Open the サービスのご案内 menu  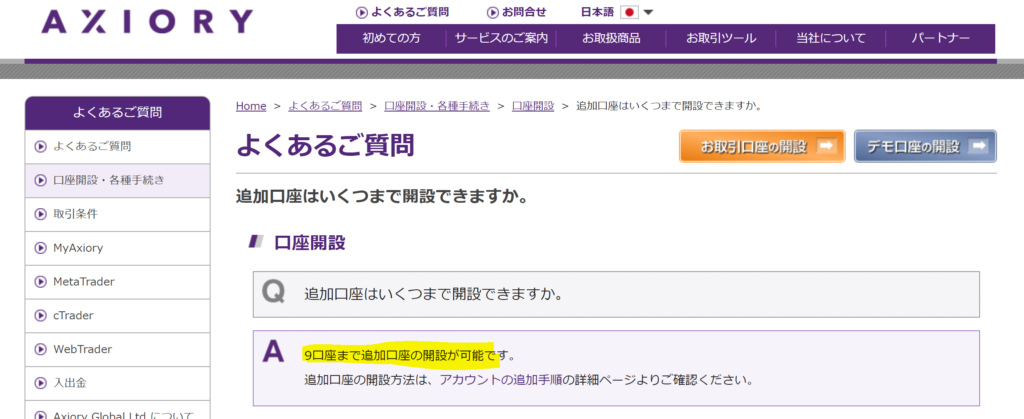point(501,39)
